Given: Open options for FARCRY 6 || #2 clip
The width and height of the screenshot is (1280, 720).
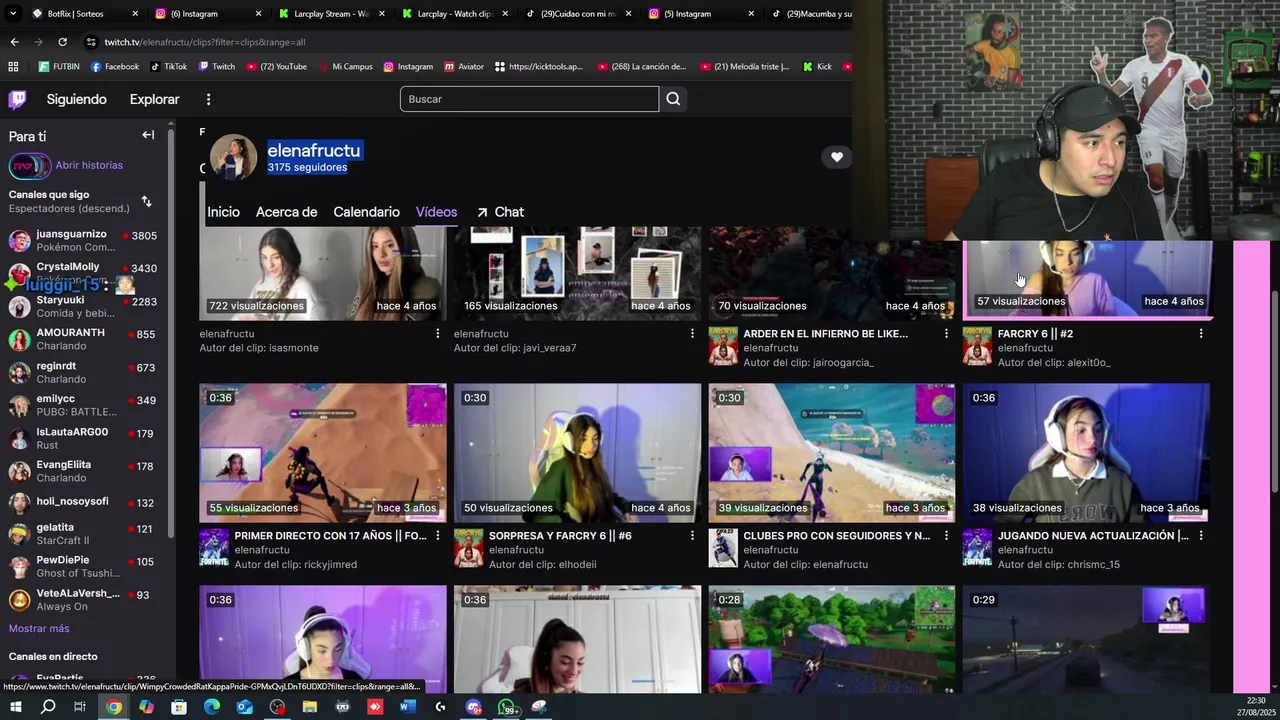Looking at the screenshot, I should pyautogui.click(x=1201, y=334).
